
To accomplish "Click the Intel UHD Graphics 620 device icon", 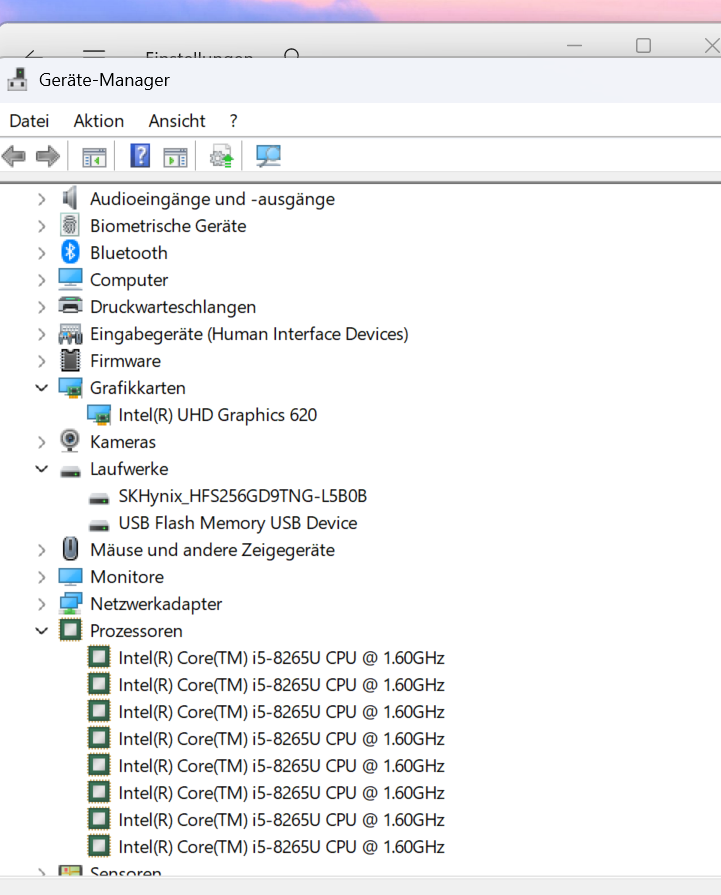I will pos(99,415).
